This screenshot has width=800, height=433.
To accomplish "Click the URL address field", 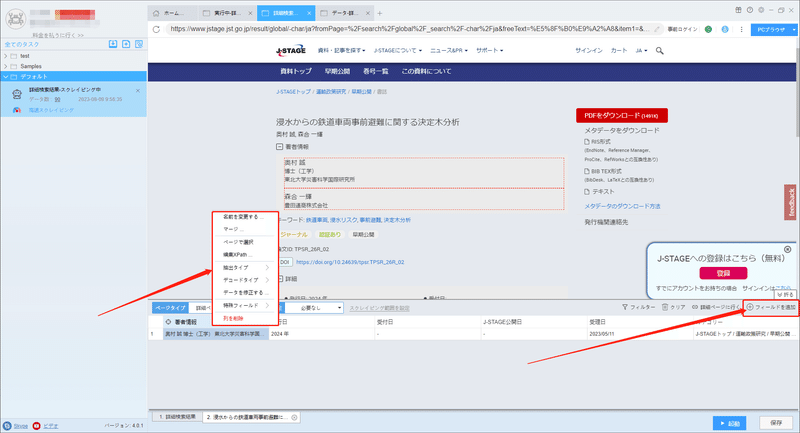I will coord(409,29).
